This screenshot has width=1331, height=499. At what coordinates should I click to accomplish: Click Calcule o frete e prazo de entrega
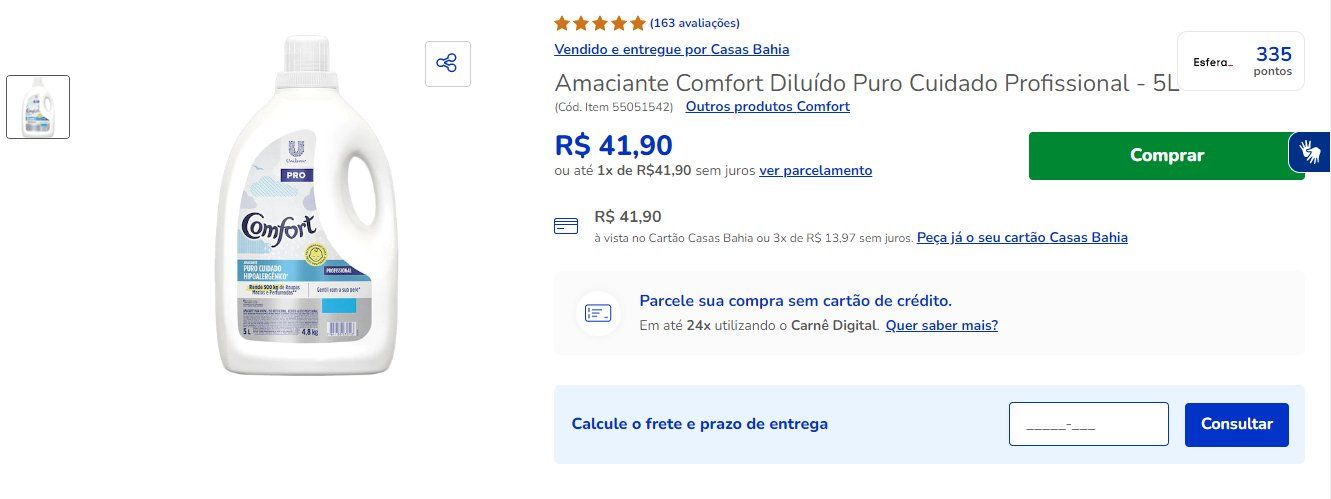(700, 424)
